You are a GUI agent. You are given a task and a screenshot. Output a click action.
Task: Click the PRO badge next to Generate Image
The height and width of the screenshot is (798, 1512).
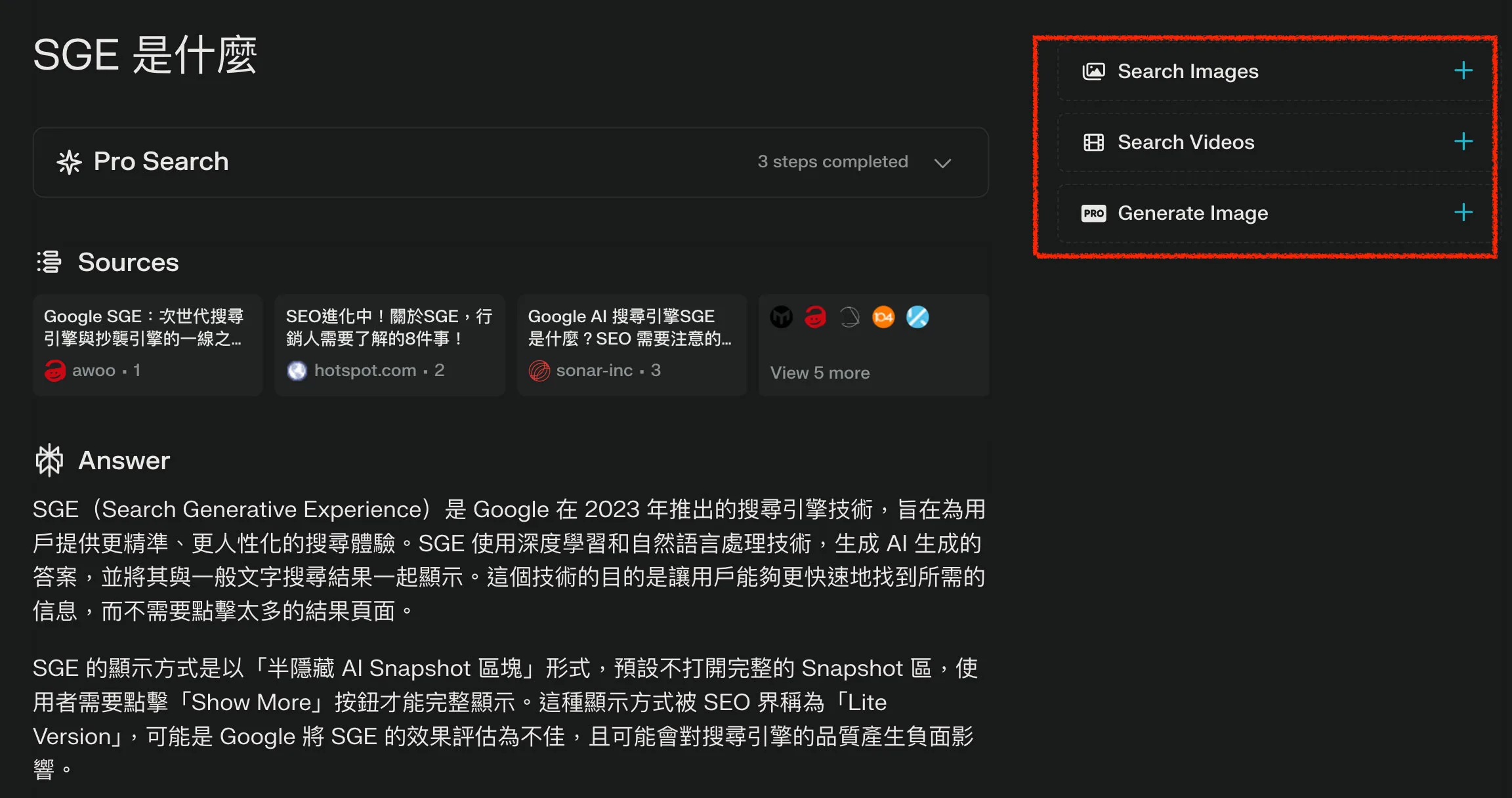pos(1093,213)
